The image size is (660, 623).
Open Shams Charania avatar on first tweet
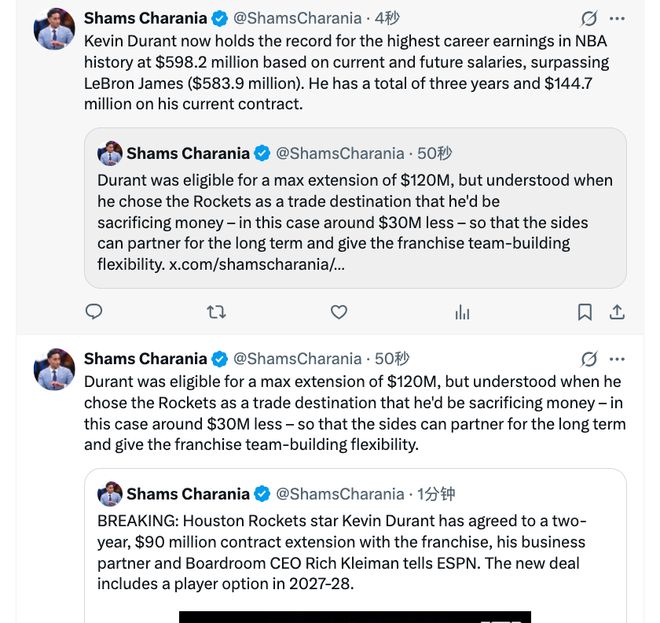pos(55,30)
